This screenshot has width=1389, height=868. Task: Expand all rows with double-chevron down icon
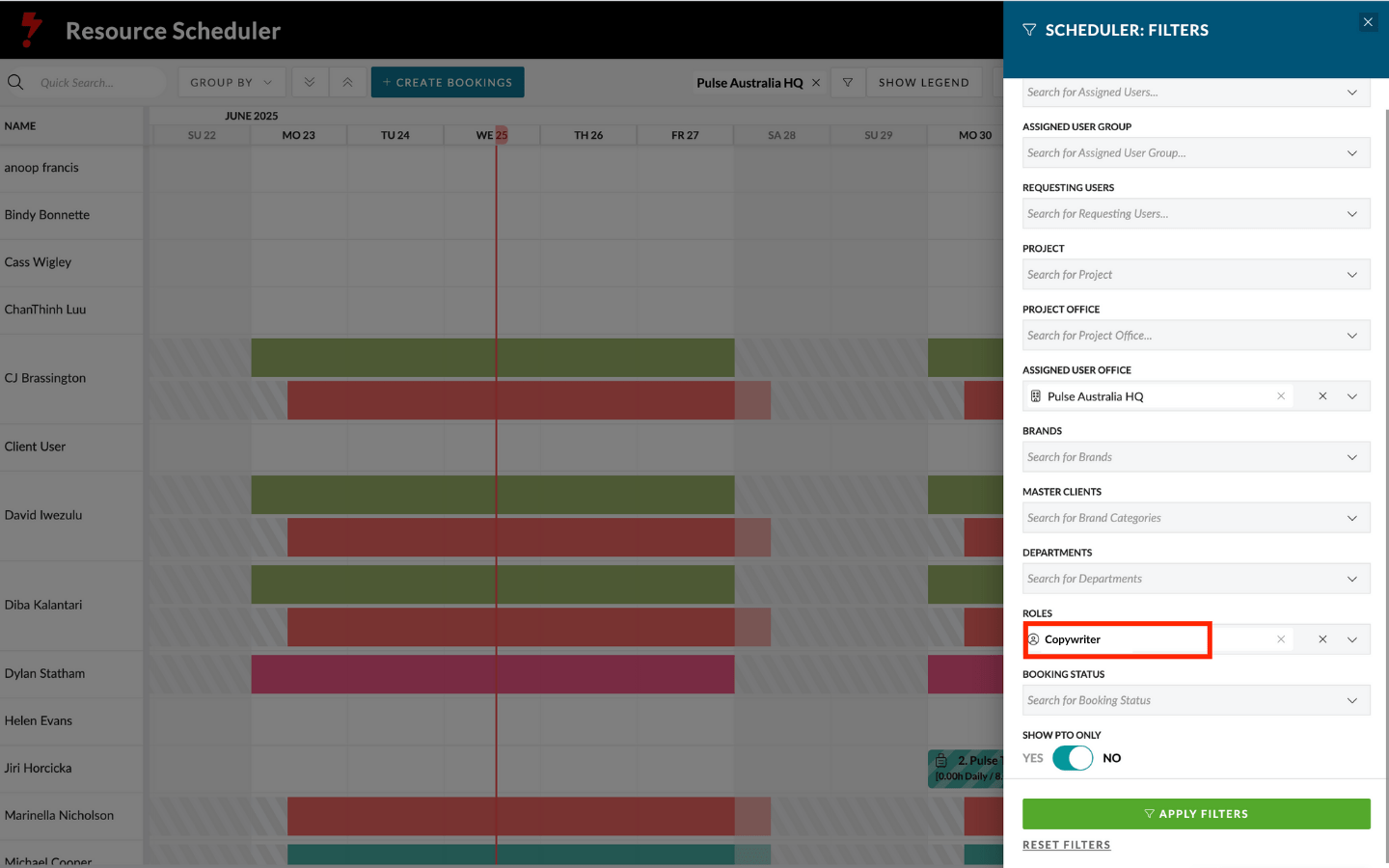(310, 83)
